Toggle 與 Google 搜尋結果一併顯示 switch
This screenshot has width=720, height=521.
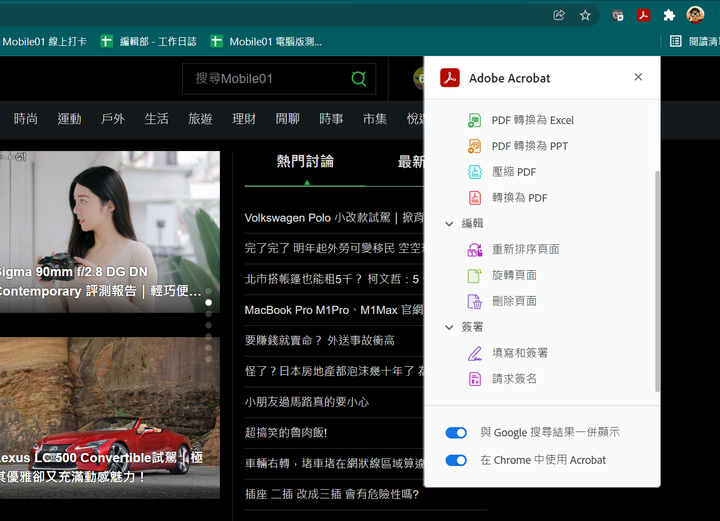pyautogui.click(x=456, y=432)
